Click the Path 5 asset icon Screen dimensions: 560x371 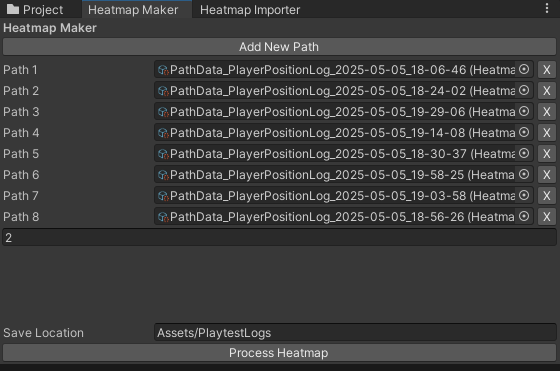click(163, 154)
